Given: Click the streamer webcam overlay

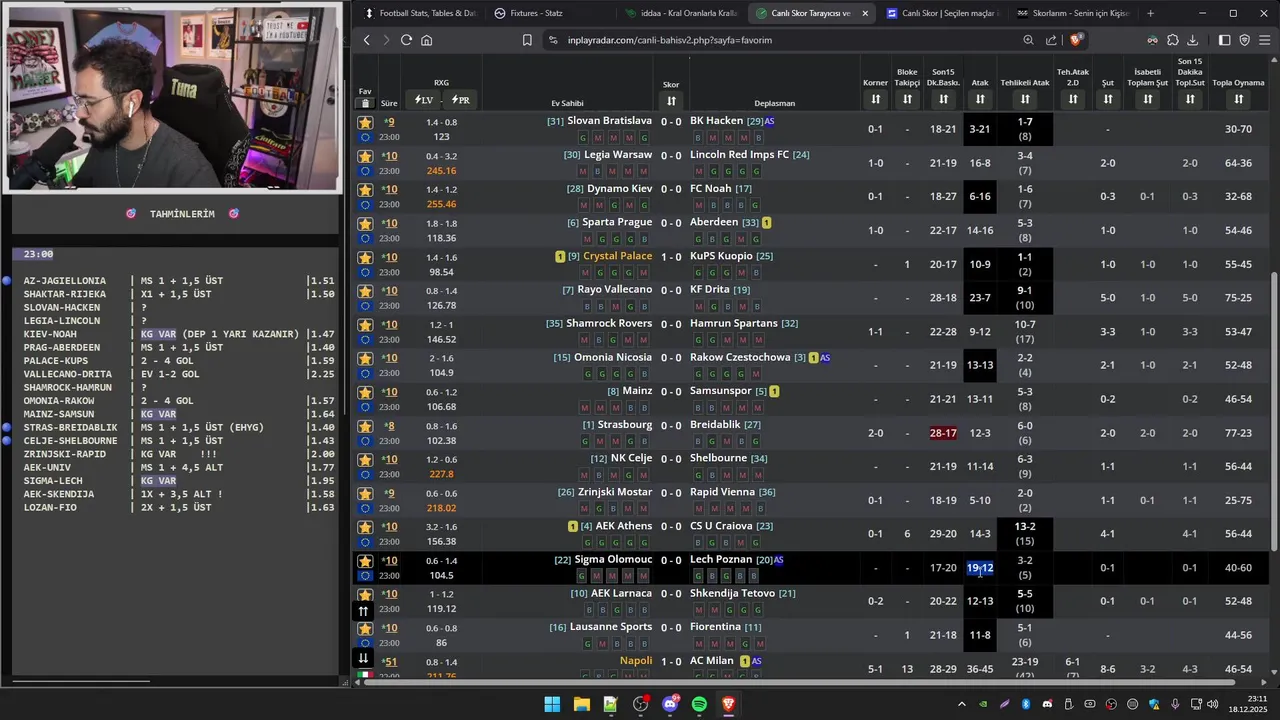Looking at the screenshot, I should 172,97.
